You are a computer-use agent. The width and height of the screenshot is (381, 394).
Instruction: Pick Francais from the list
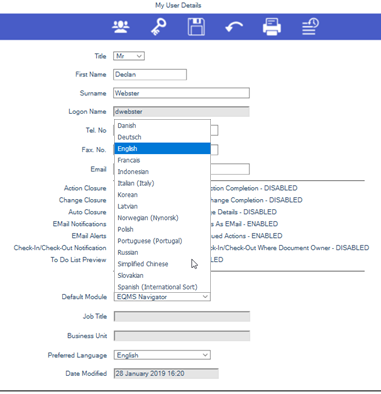coord(162,160)
